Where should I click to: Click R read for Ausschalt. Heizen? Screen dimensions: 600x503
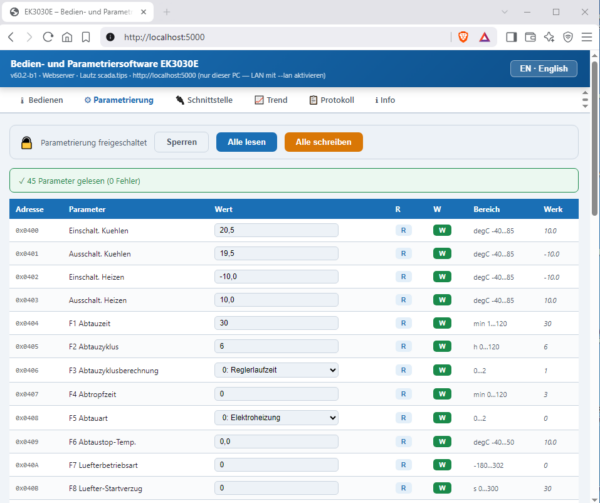pyautogui.click(x=403, y=300)
